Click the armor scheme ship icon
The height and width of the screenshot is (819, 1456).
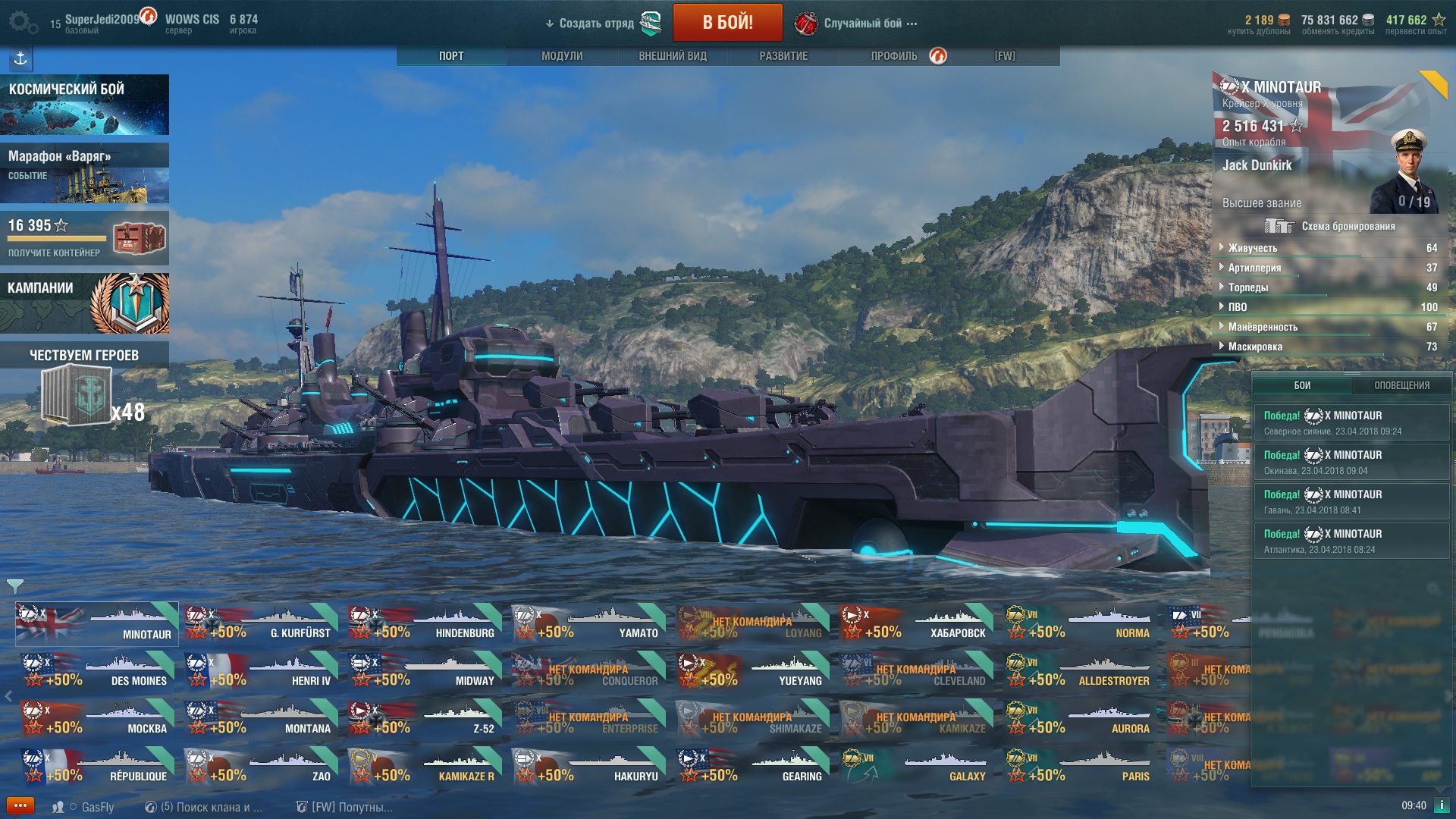coord(1278,226)
